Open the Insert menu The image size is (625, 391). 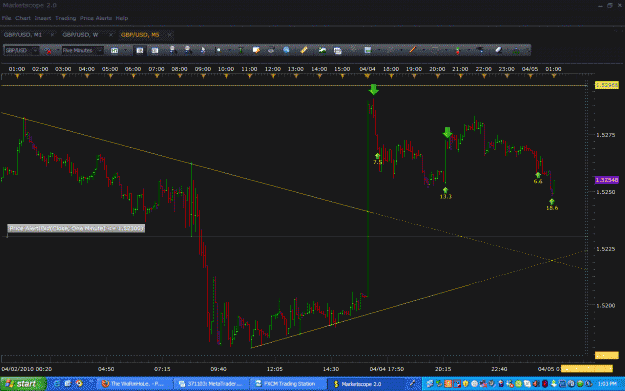[x=43, y=18]
